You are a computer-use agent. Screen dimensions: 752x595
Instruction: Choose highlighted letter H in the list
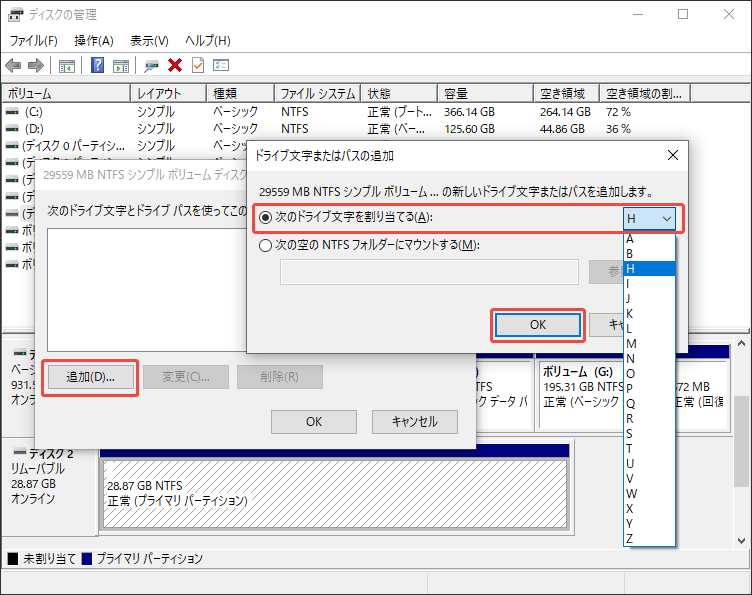[x=649, y=268]
